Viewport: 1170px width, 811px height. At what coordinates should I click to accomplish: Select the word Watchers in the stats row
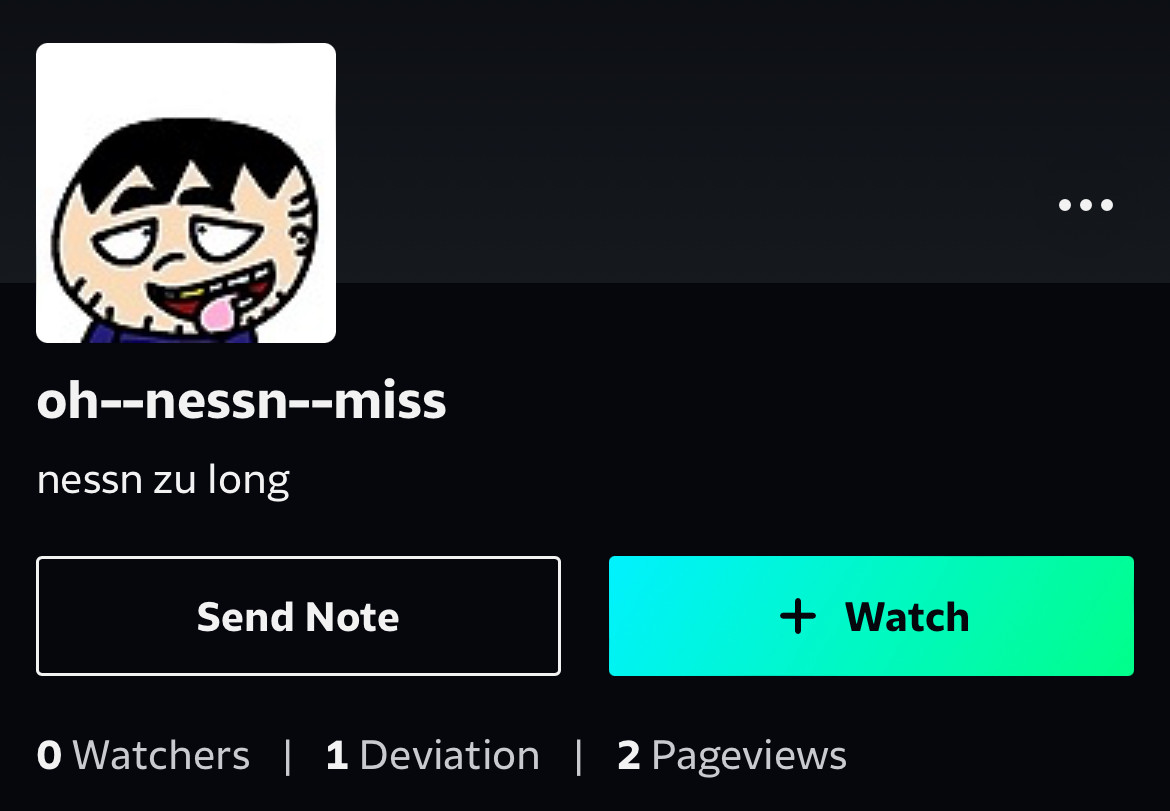pyautogui.click(x=161, y=755)
